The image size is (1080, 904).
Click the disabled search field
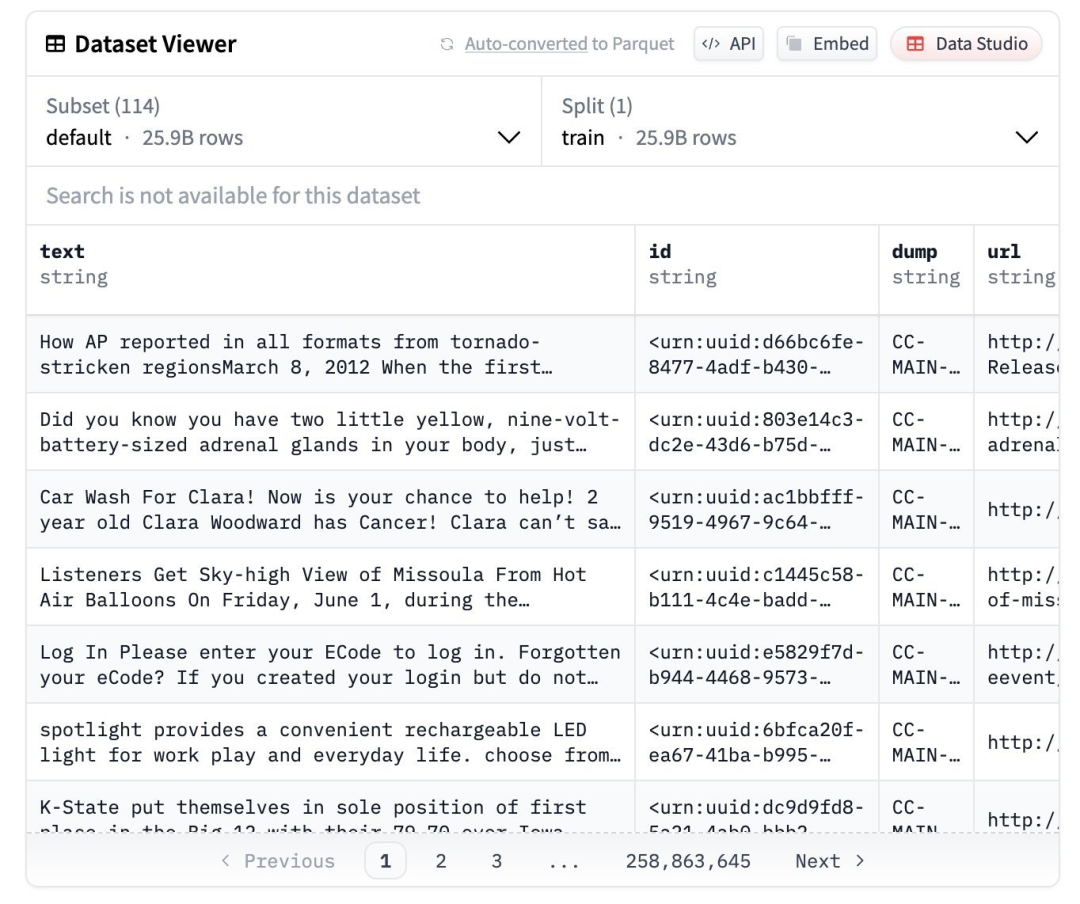click(x=543, y=196)
